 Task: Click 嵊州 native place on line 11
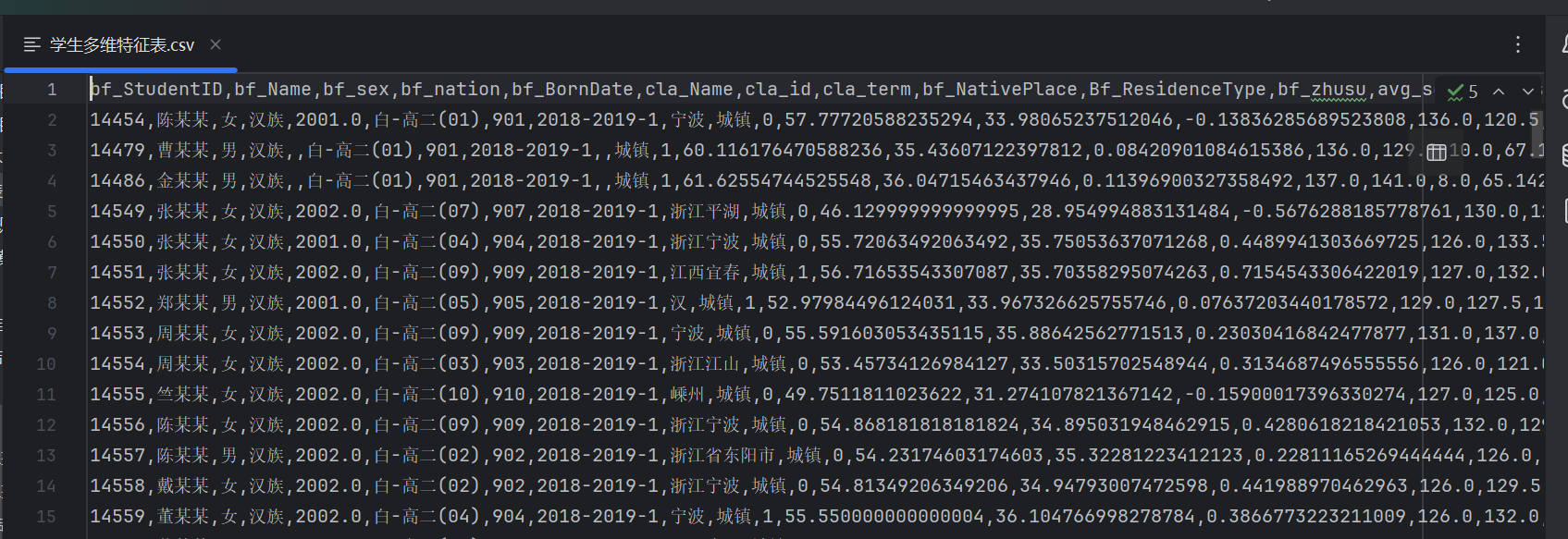tap(688, 395)
